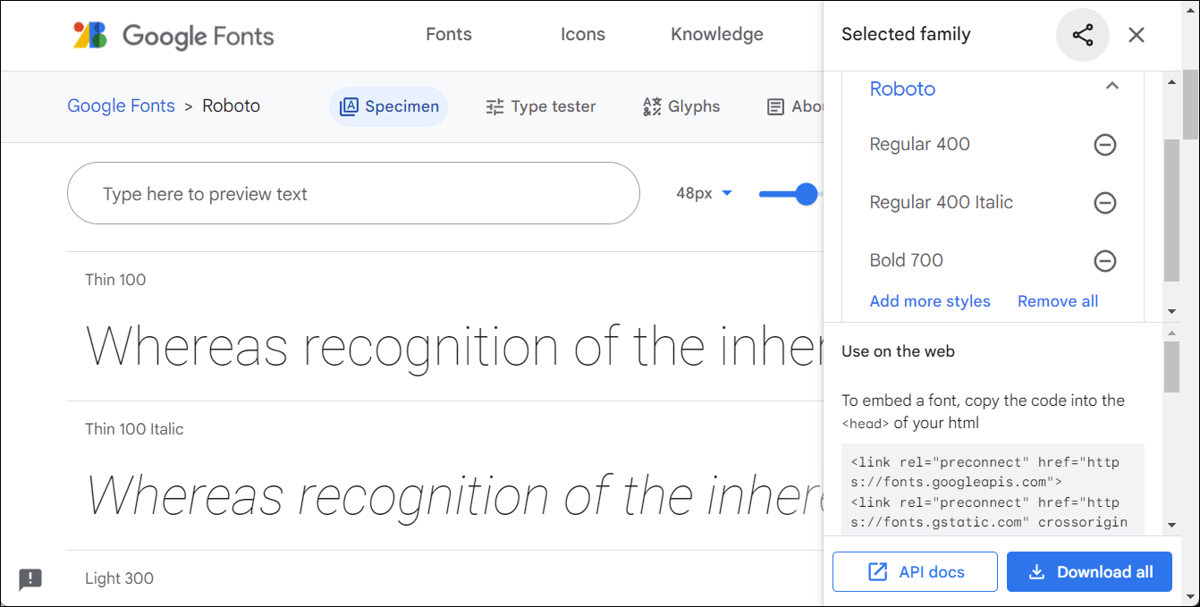Click the feedback icon at bottom left
Viewport: 1200px width, 607px height.
[30, 580]
